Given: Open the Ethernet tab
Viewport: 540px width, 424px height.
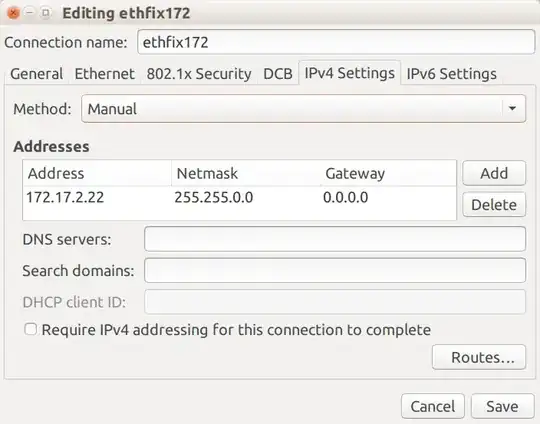Looking at the screenshot, I should tap(105, 74).
